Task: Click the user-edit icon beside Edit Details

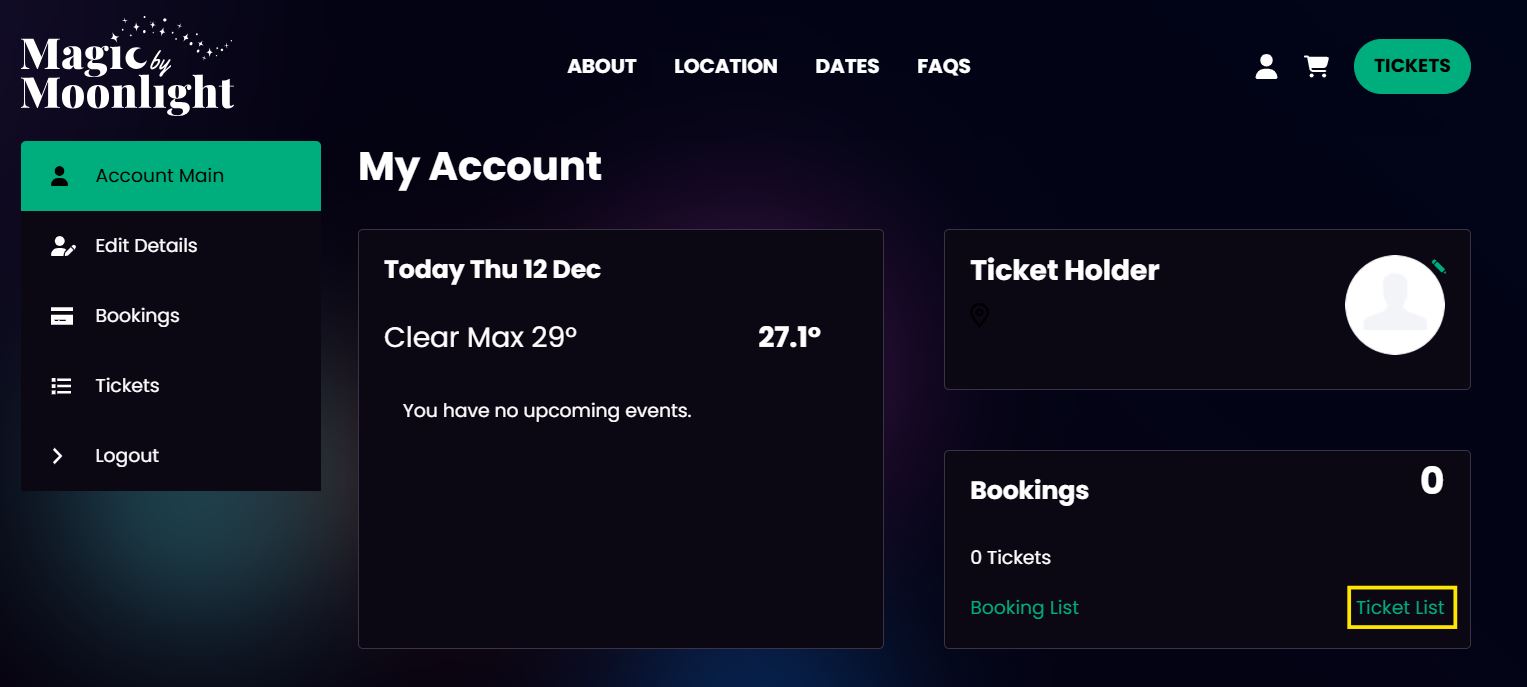Action: pyautogui.click(x=63, y=246)
